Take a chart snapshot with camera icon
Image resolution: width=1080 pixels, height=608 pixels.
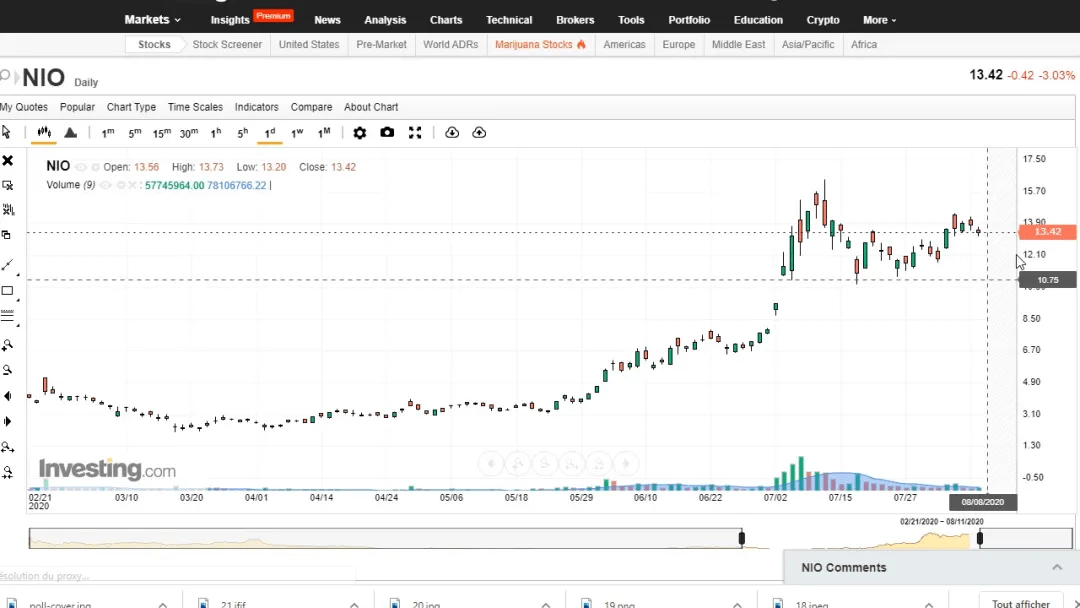pos(387,132)
